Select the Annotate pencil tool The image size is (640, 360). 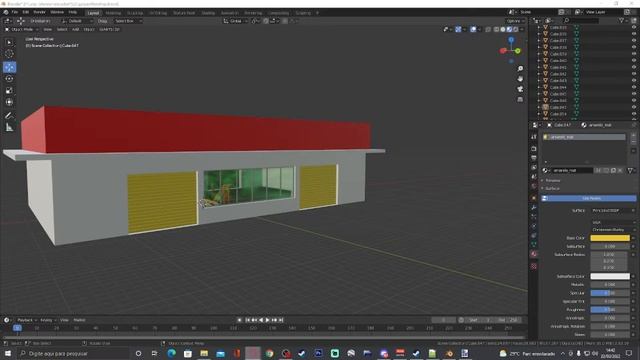(x=9, y=116)
